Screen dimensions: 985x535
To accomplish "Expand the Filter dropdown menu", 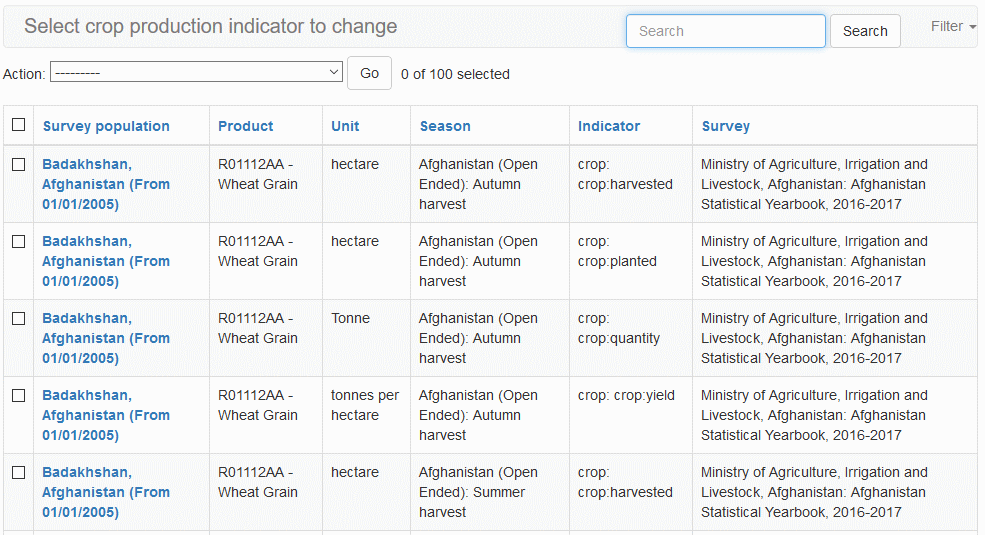I will 953,27.
